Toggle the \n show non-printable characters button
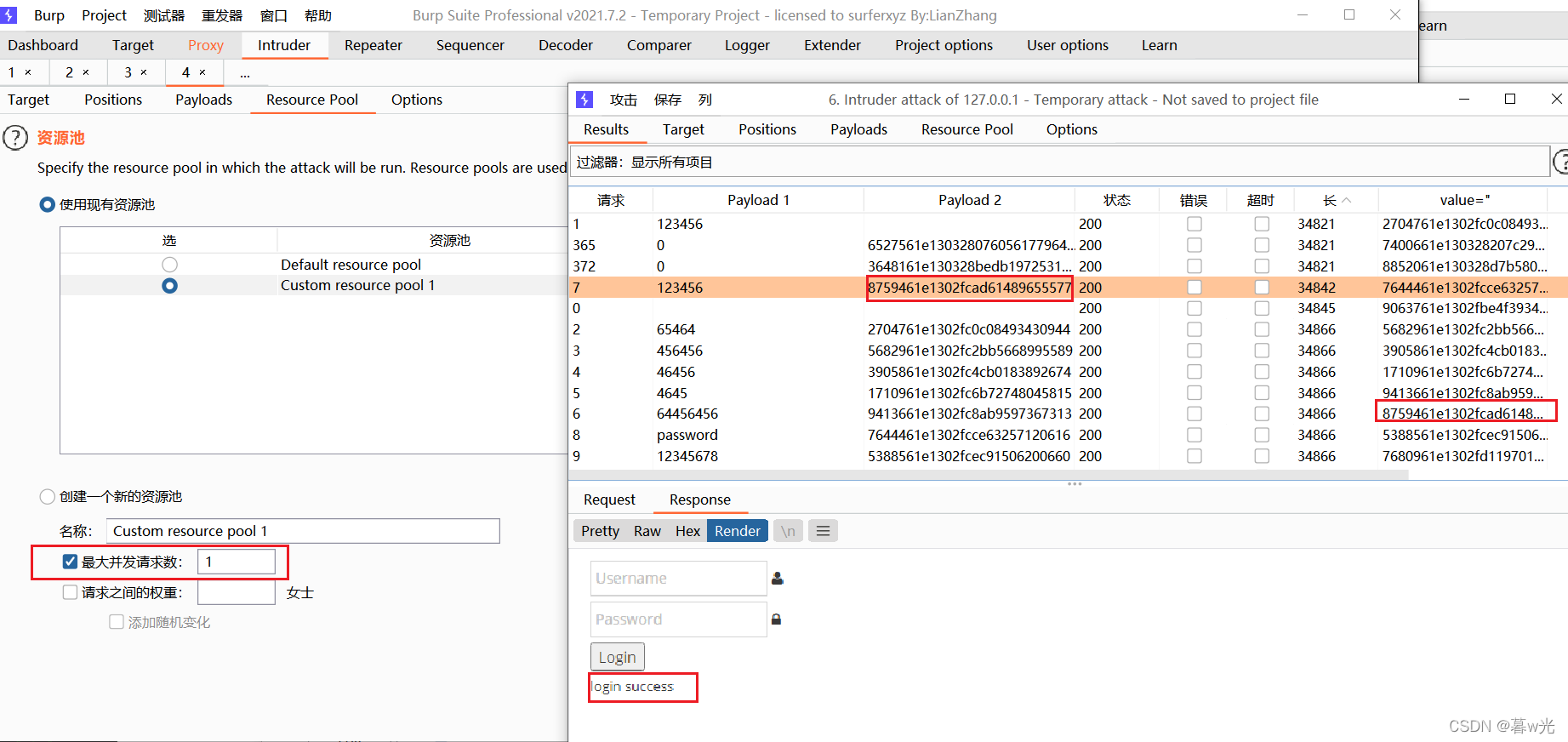 tap(788, 531)
